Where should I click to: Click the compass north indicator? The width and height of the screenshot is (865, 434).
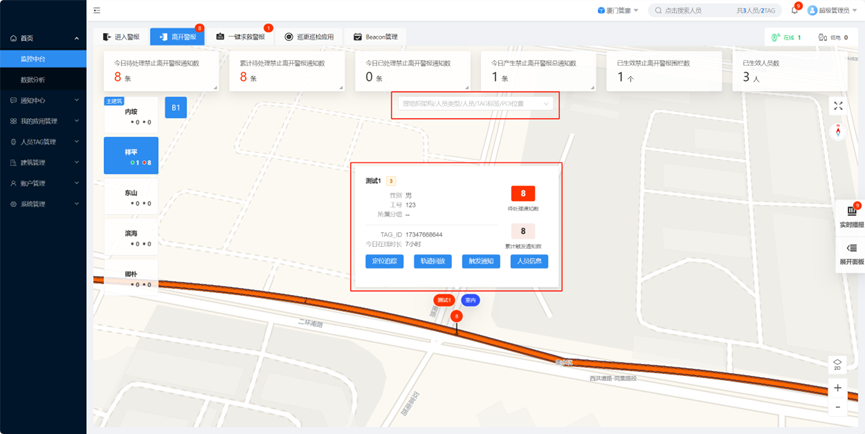[838, 132]
